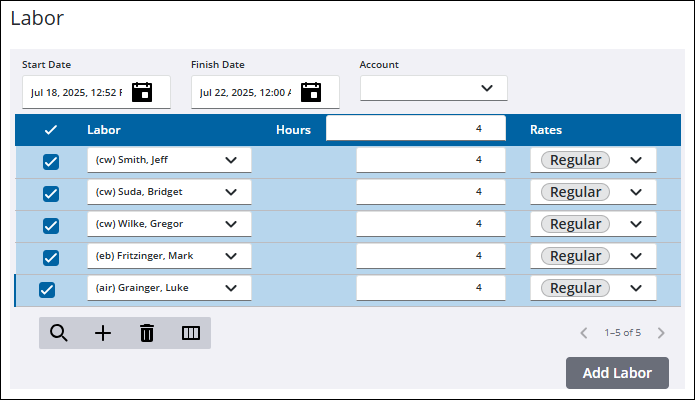
Task: Open labor dropdown for Suda, Bridget
Action: click(x=231, y=192)
